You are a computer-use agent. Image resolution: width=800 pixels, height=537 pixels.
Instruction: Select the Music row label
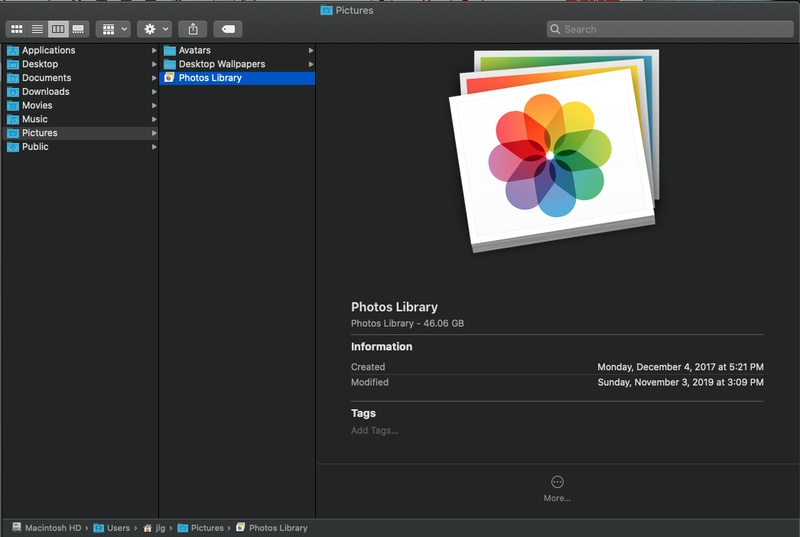point(35,119)
